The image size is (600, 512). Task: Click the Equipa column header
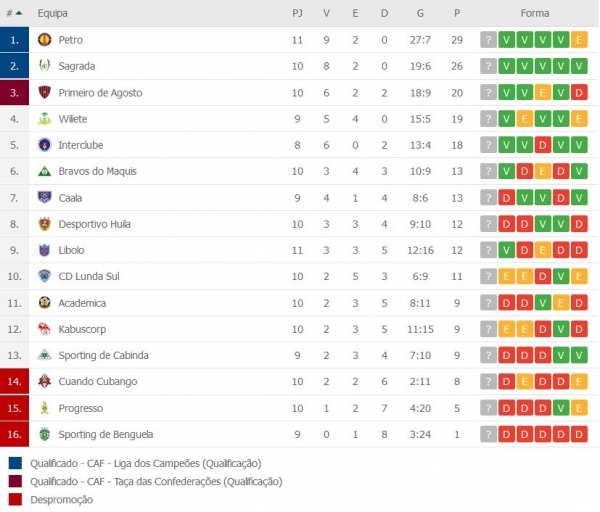[x=53, y=13]
